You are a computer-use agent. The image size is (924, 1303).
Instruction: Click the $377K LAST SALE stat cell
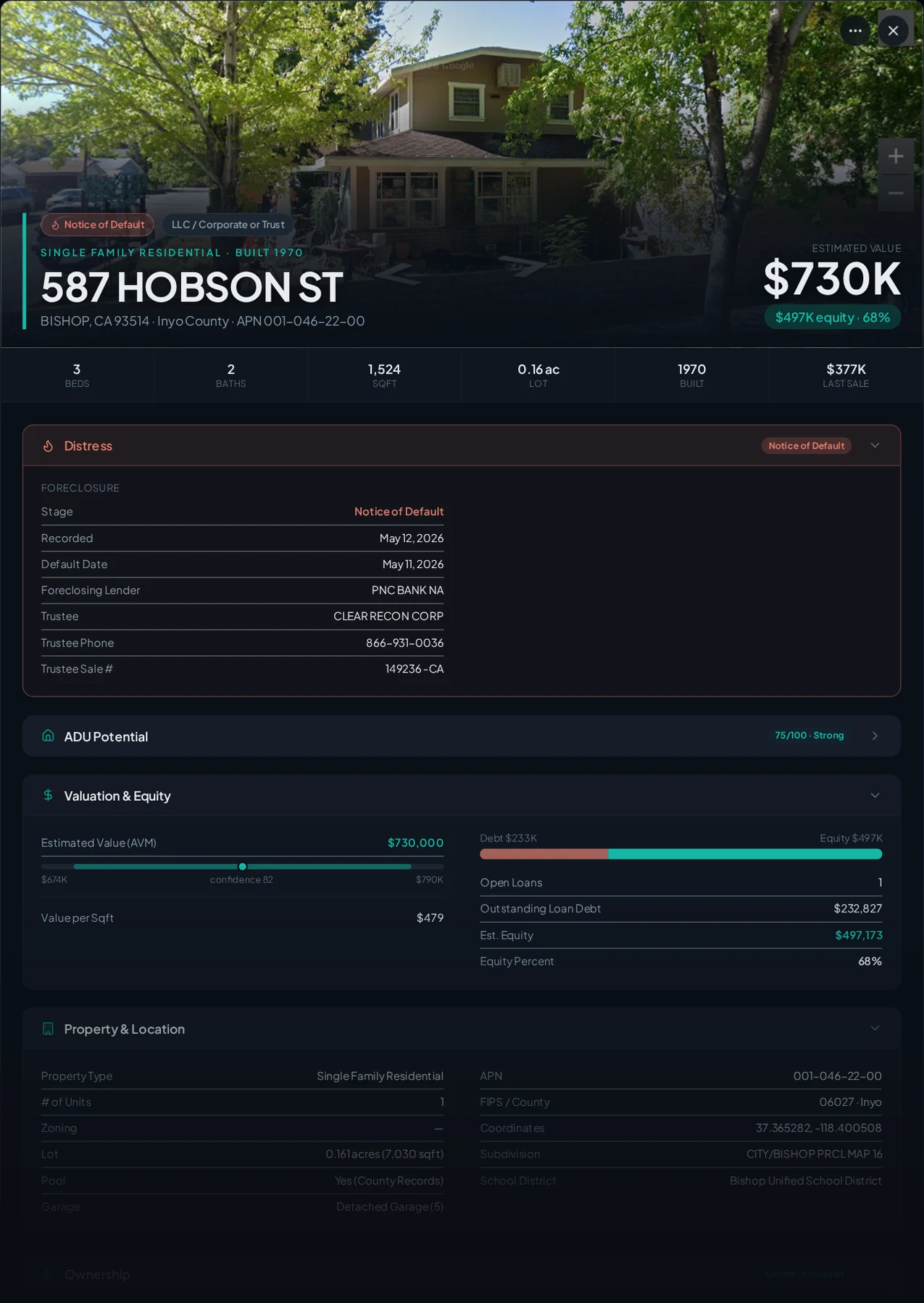click(x=846, y=375)
